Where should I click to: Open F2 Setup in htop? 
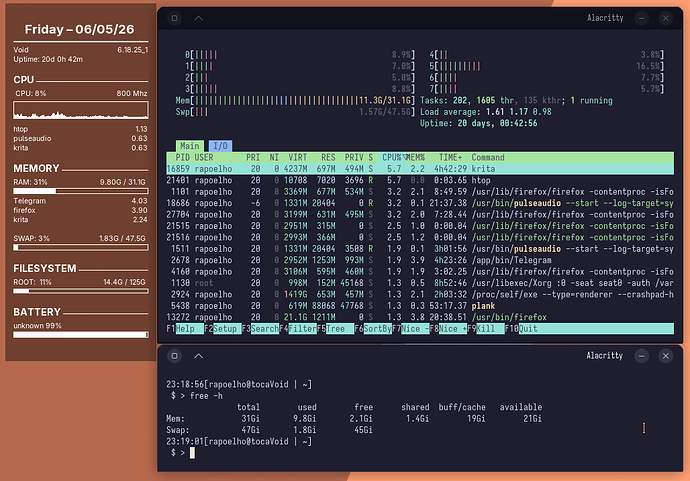pyautogui.click(x=223, y=329)
